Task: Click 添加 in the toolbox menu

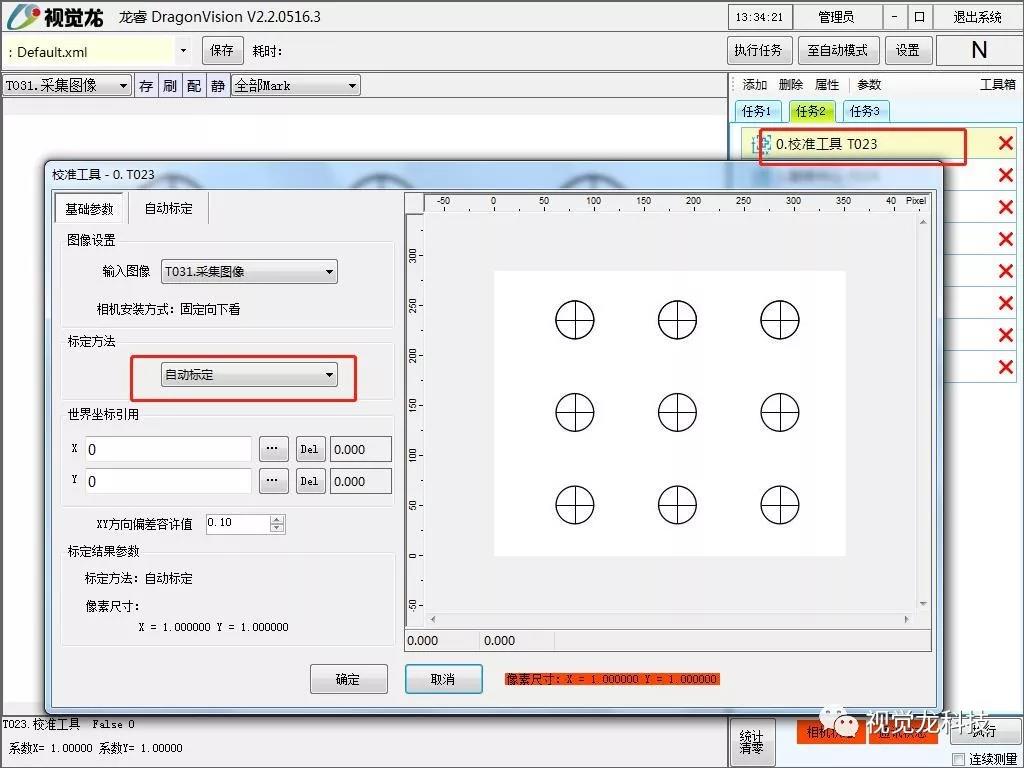Action: click(755, 85)
